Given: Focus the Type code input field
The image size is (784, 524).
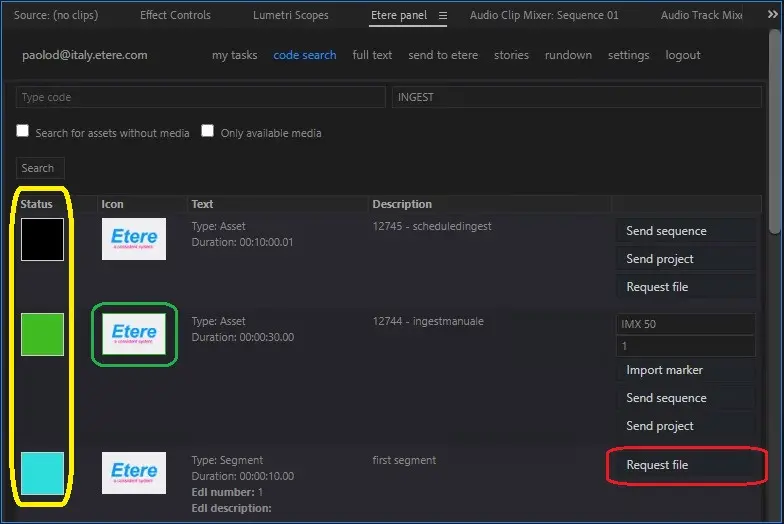Looking at the screenshot, I should pos(200,97).
